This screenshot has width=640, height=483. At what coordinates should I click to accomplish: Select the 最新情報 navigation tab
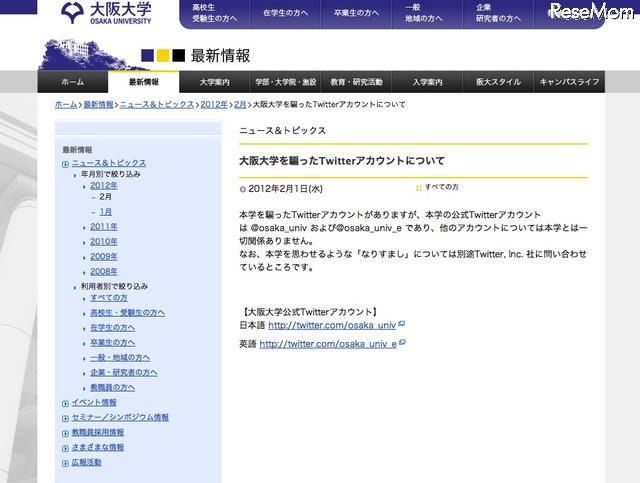click(144, 82)
